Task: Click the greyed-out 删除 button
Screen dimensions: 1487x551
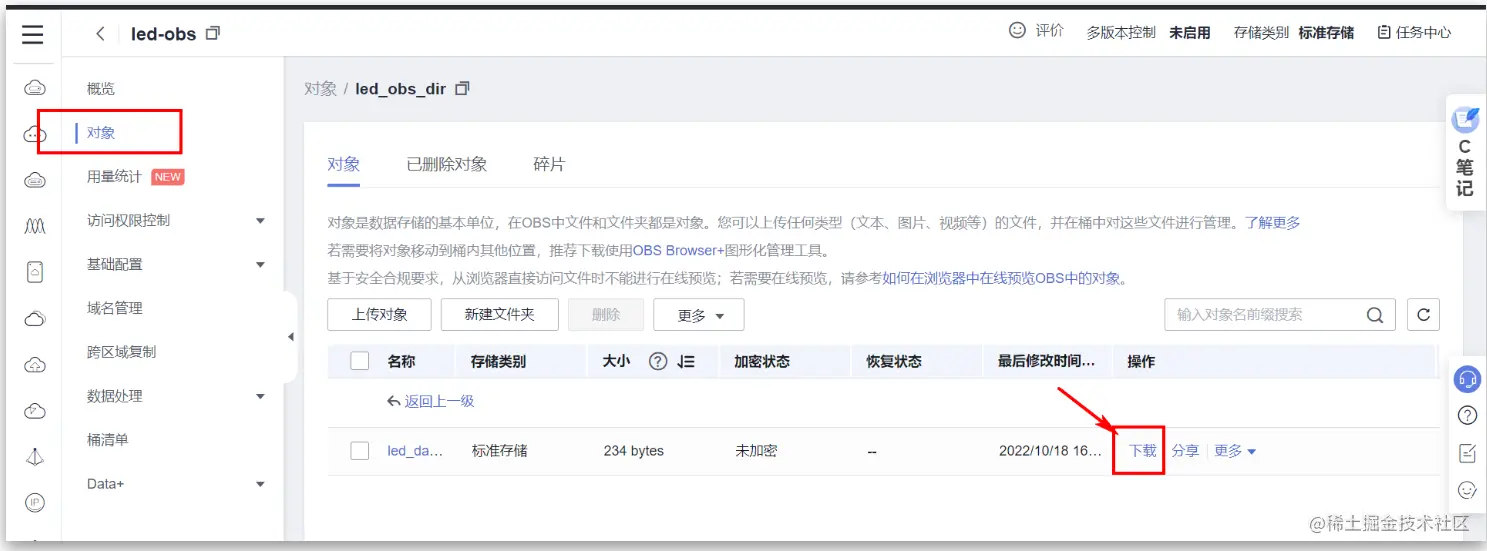Action: pyautogui.click(x=606, y=314)
